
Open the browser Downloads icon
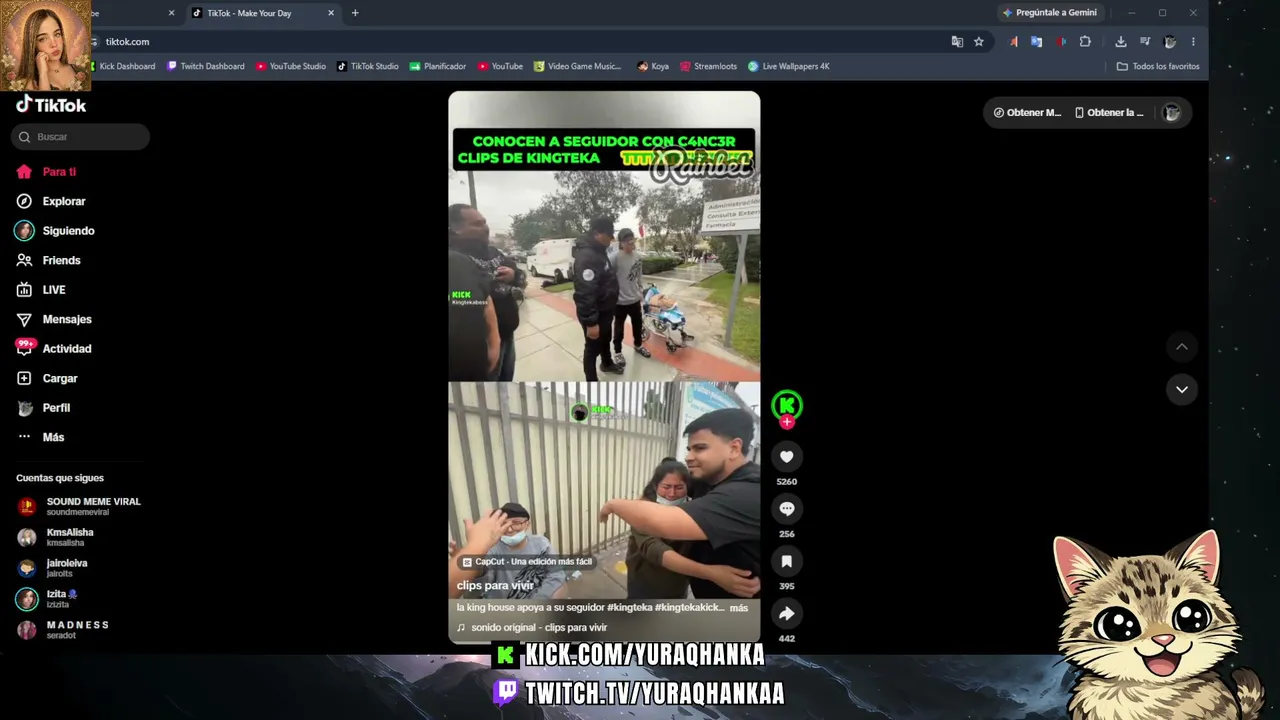1121,42
